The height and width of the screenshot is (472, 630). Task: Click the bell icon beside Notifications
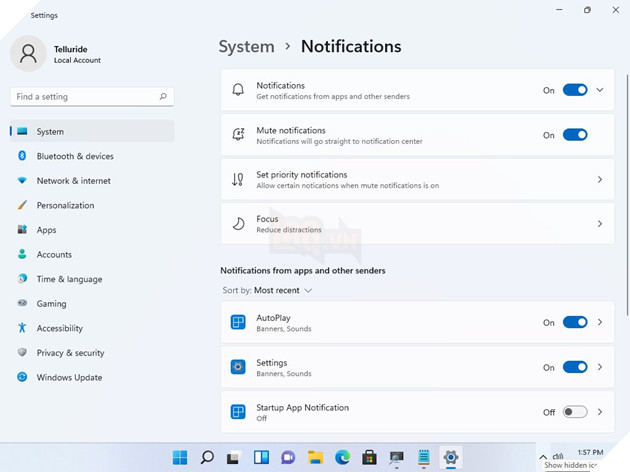(238, 90)
